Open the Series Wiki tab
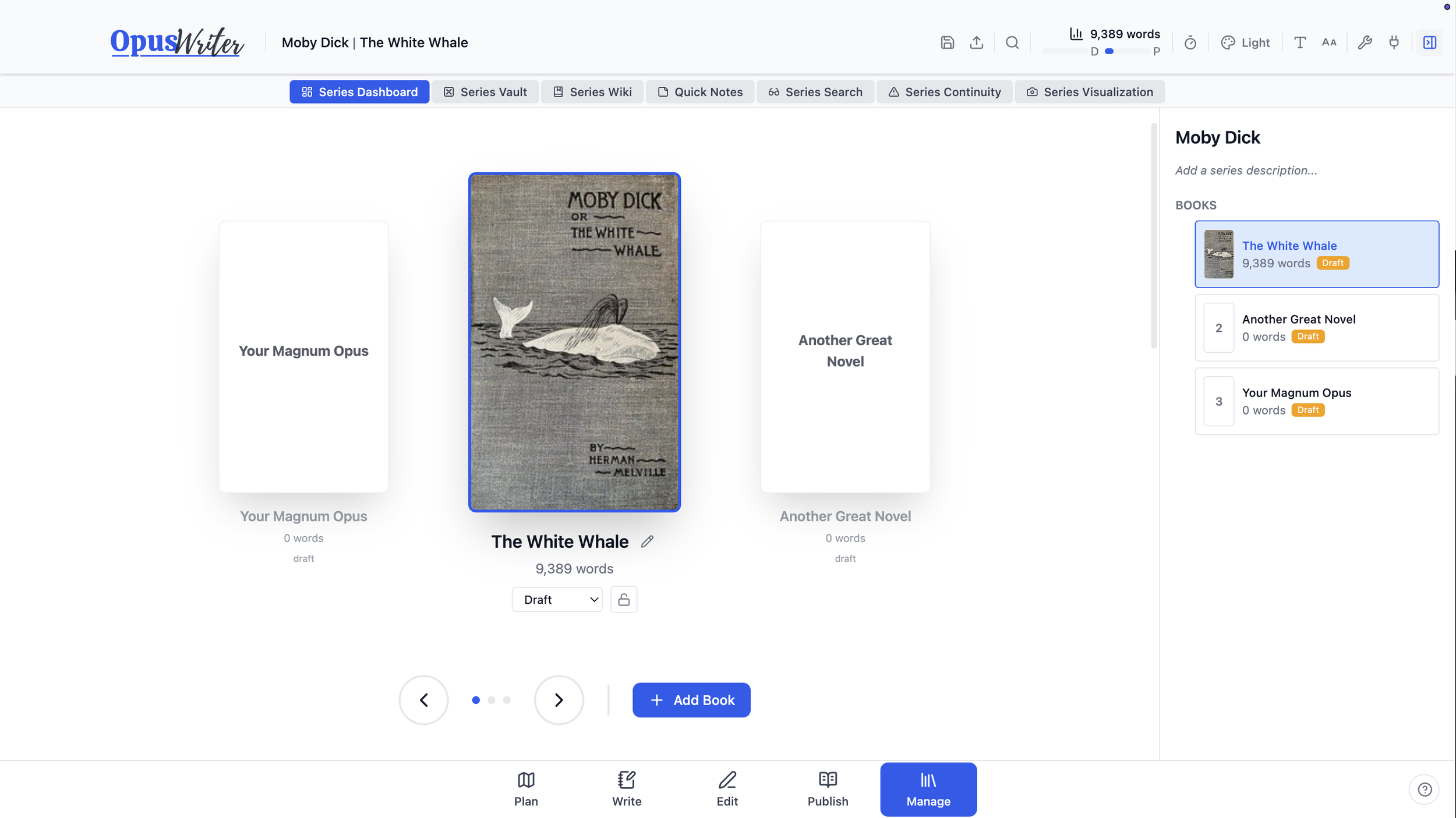Screen dimensions: 1456x818 pyautogui.click(x=592, y=92)
